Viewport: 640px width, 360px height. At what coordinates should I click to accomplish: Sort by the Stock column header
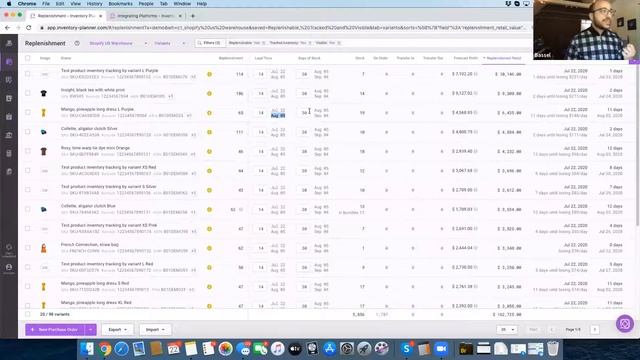click(360, 58)
